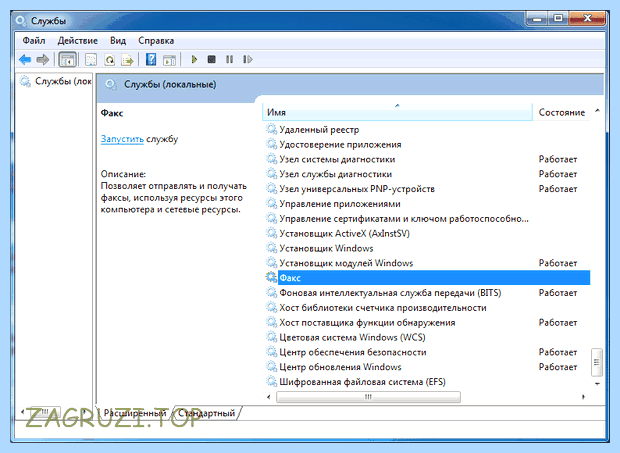This screenshot has height=453, width=620.
Task: Click gear icon beside Удаленный реестр
Action: pos(271,129)
